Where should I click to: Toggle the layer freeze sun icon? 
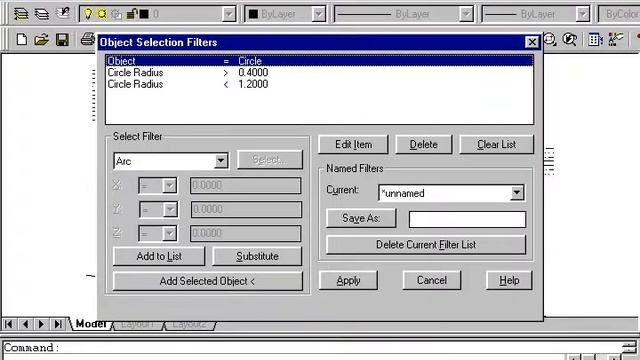tap(102, 14)
